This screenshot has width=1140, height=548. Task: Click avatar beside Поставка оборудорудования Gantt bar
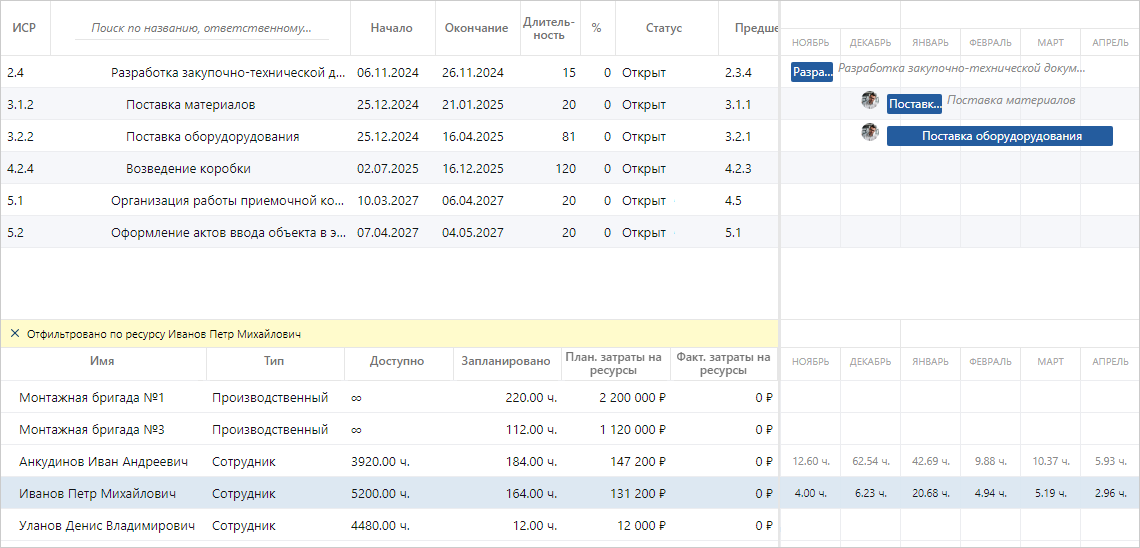(870, 133)
